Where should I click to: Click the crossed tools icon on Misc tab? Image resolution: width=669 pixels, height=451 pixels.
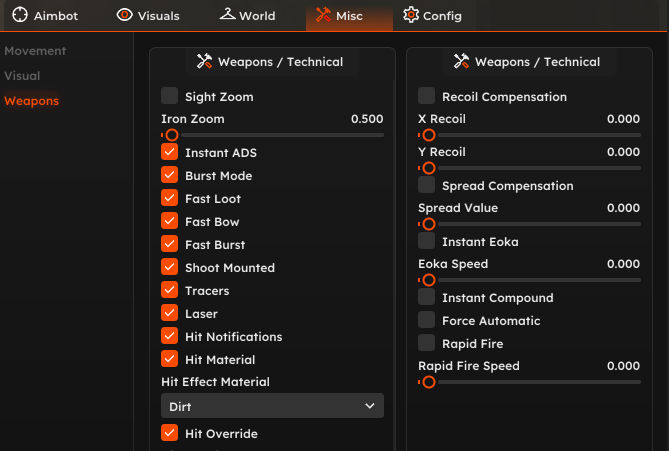(323, 15)
